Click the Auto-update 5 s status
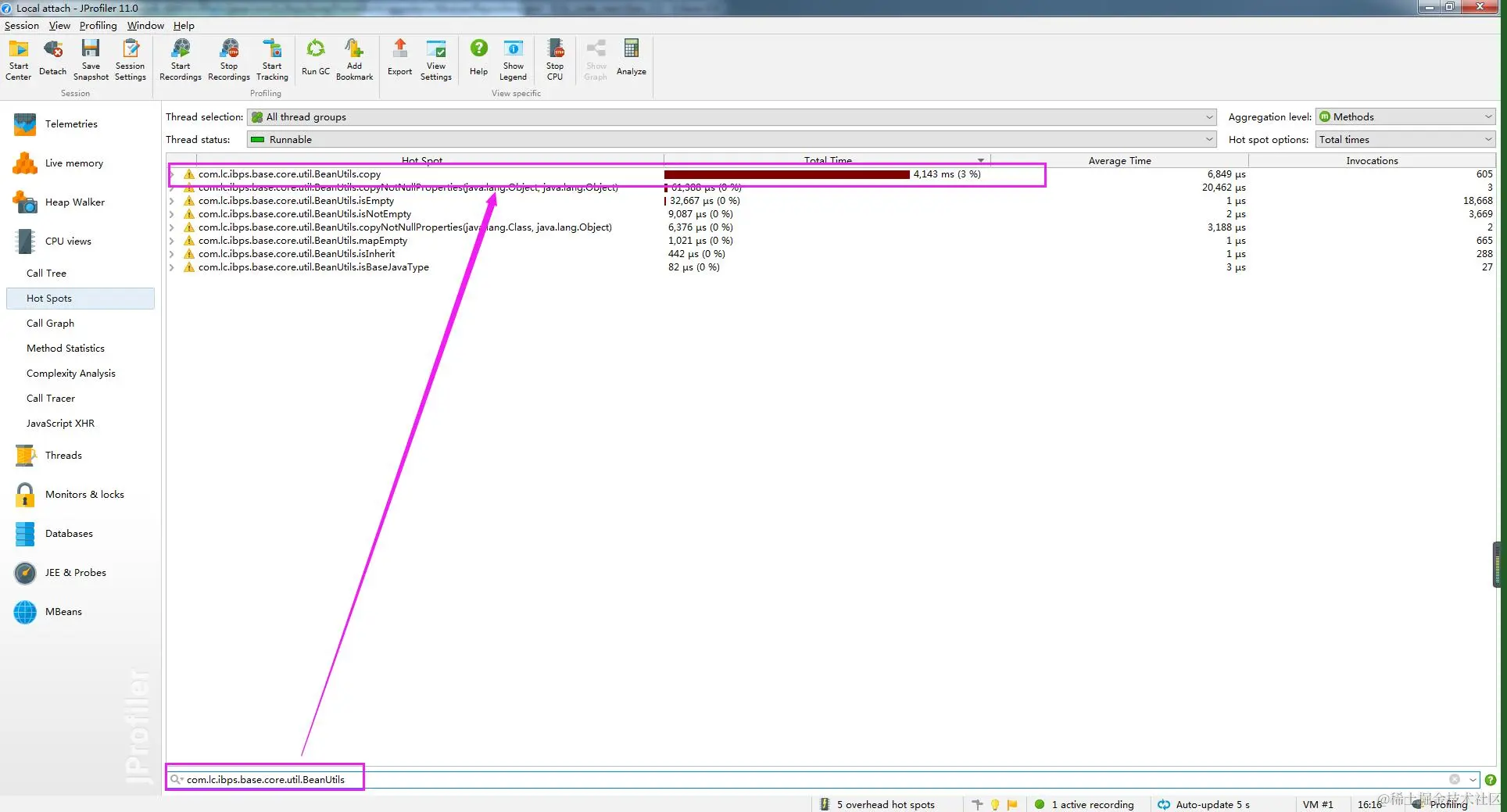The width and height of the screenshot is (1507, 812). coord(1204,804)
